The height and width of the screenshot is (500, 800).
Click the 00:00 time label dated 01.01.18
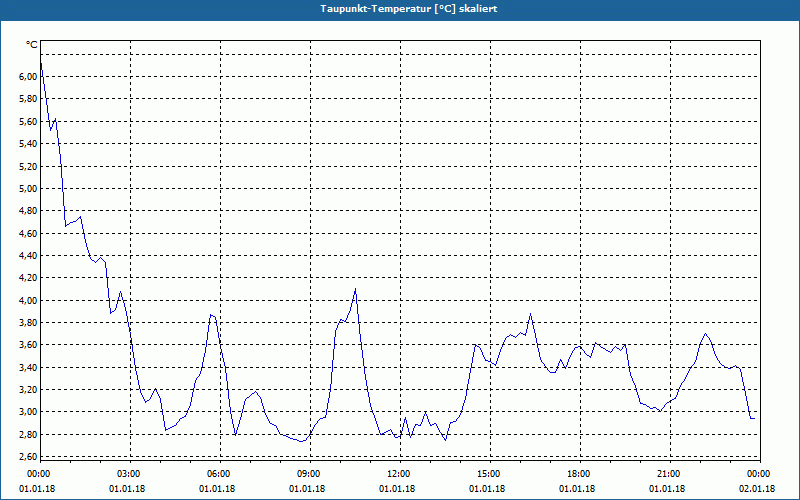[x=37, y=474]
